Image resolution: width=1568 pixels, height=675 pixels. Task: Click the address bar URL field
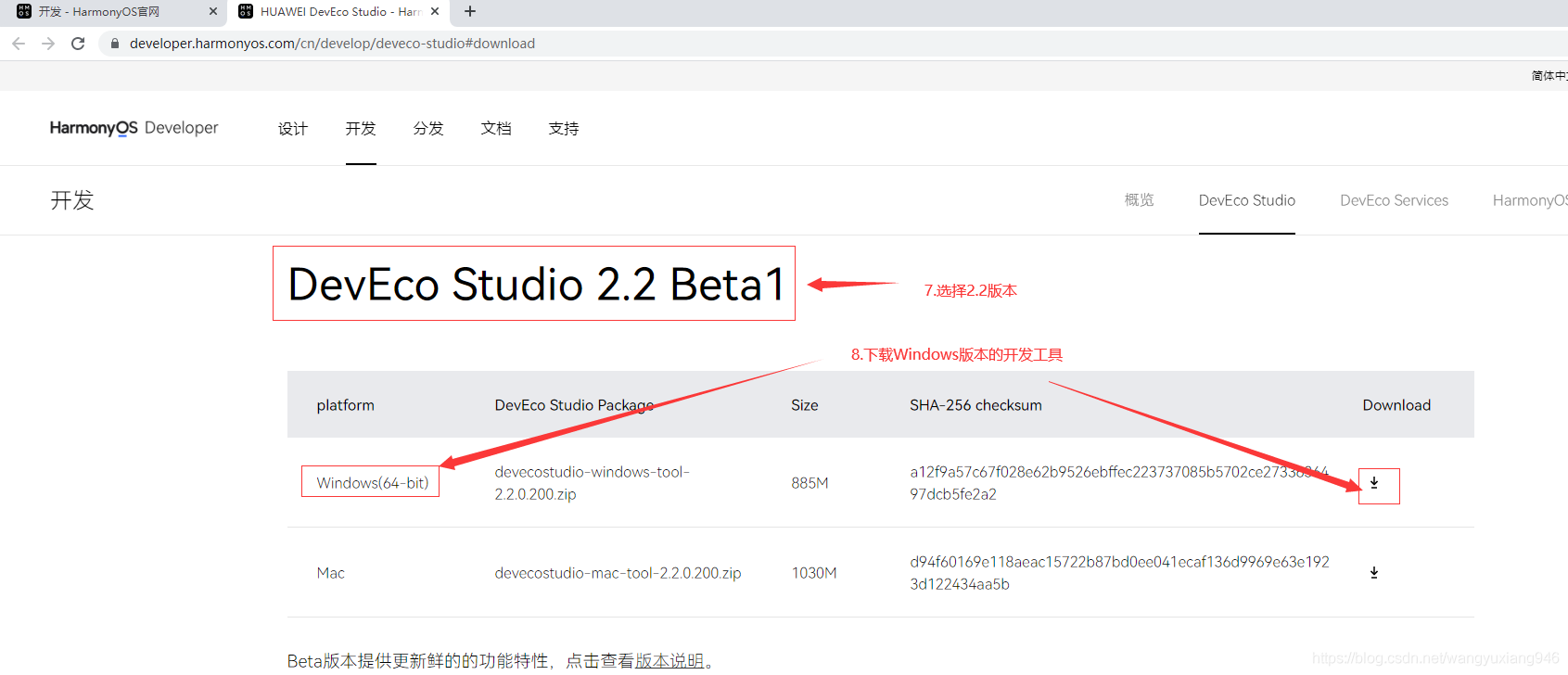(x=835, y=44)
